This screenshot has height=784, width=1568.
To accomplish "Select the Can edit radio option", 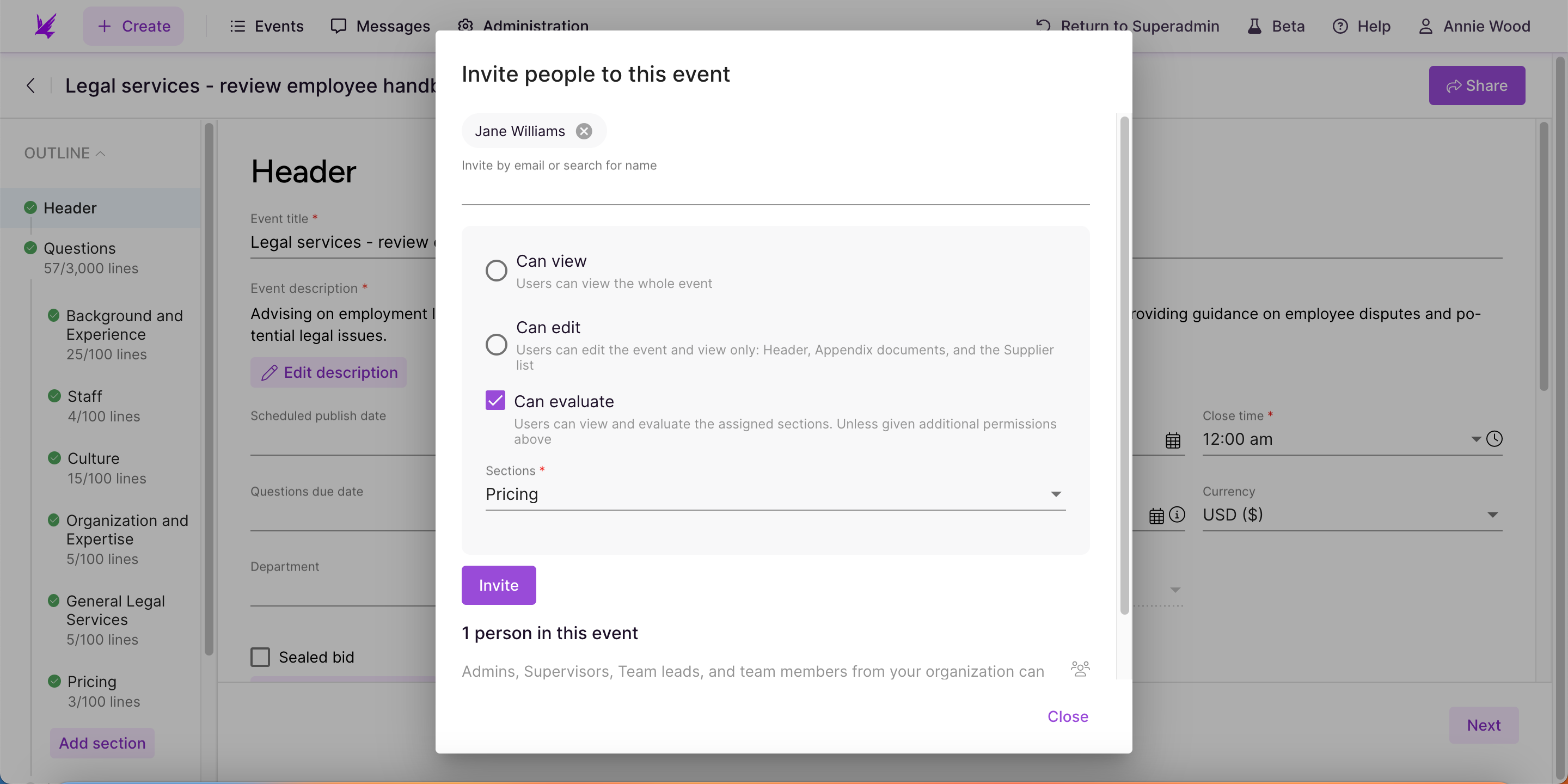I will point(496,345).
